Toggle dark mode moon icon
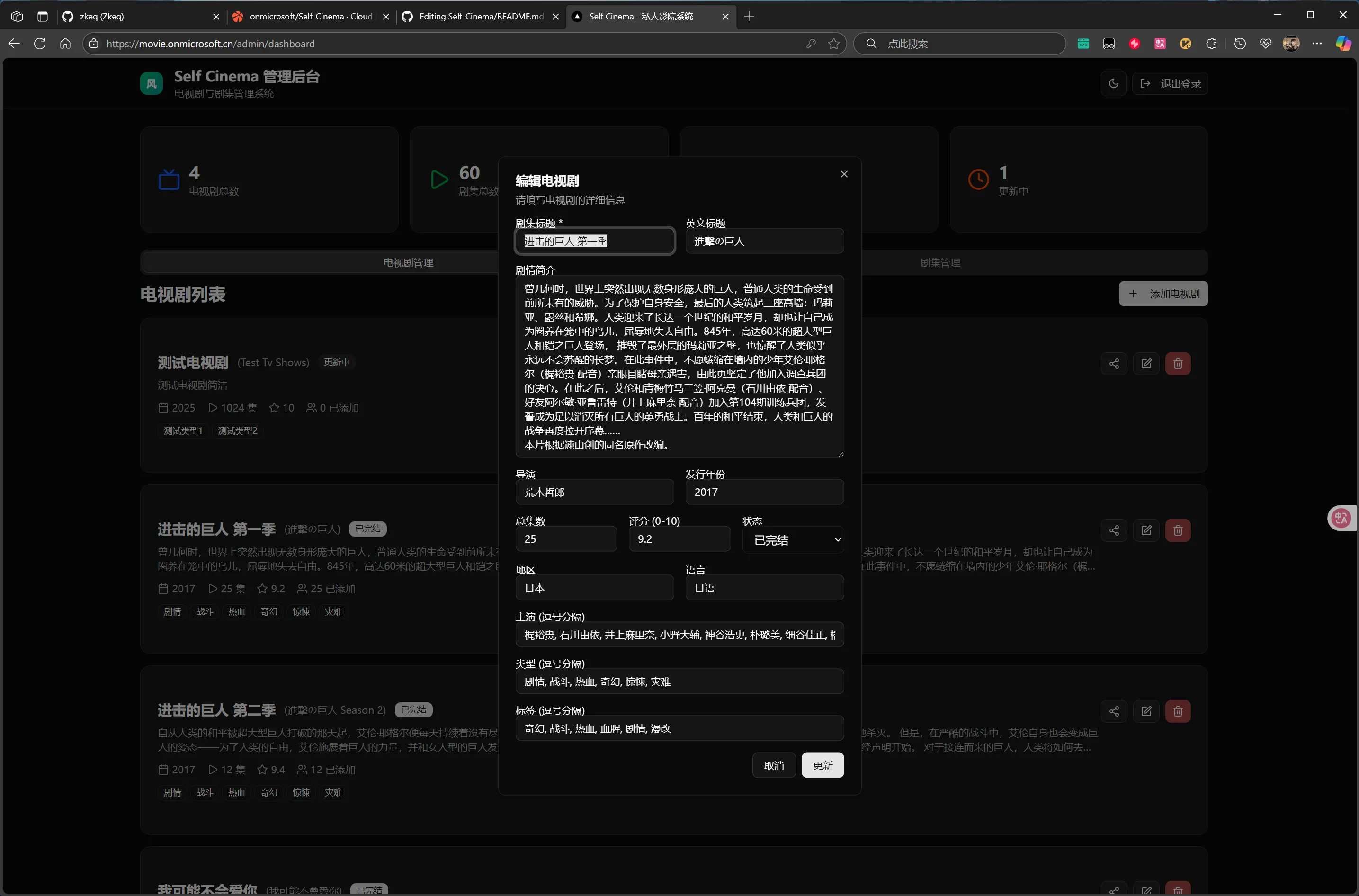 (1113, 83)
